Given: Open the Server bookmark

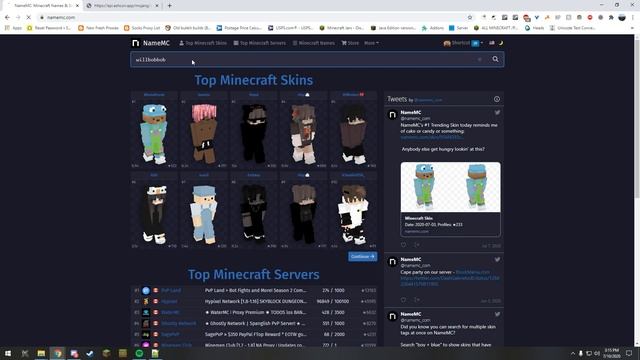Looking at the screenshot, I should (x=458, y=28).
